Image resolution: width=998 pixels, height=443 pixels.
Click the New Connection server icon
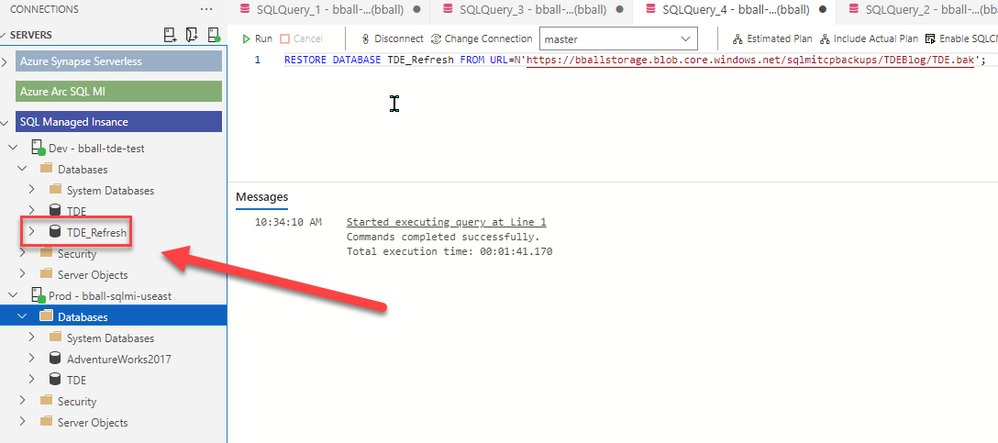tap(170, 35)
